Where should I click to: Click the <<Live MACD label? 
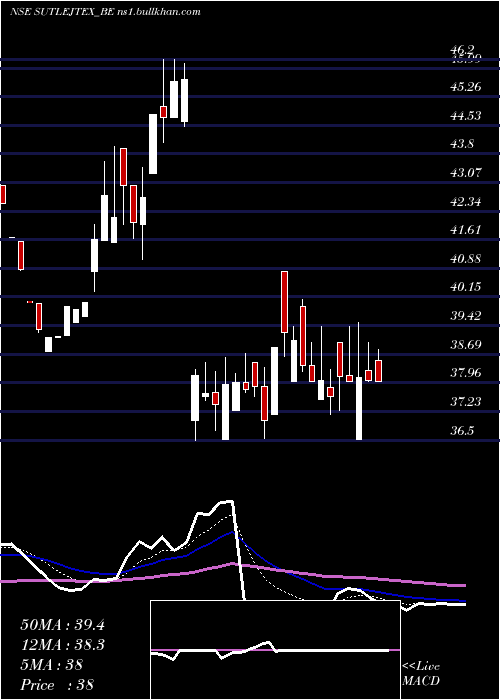421,674
